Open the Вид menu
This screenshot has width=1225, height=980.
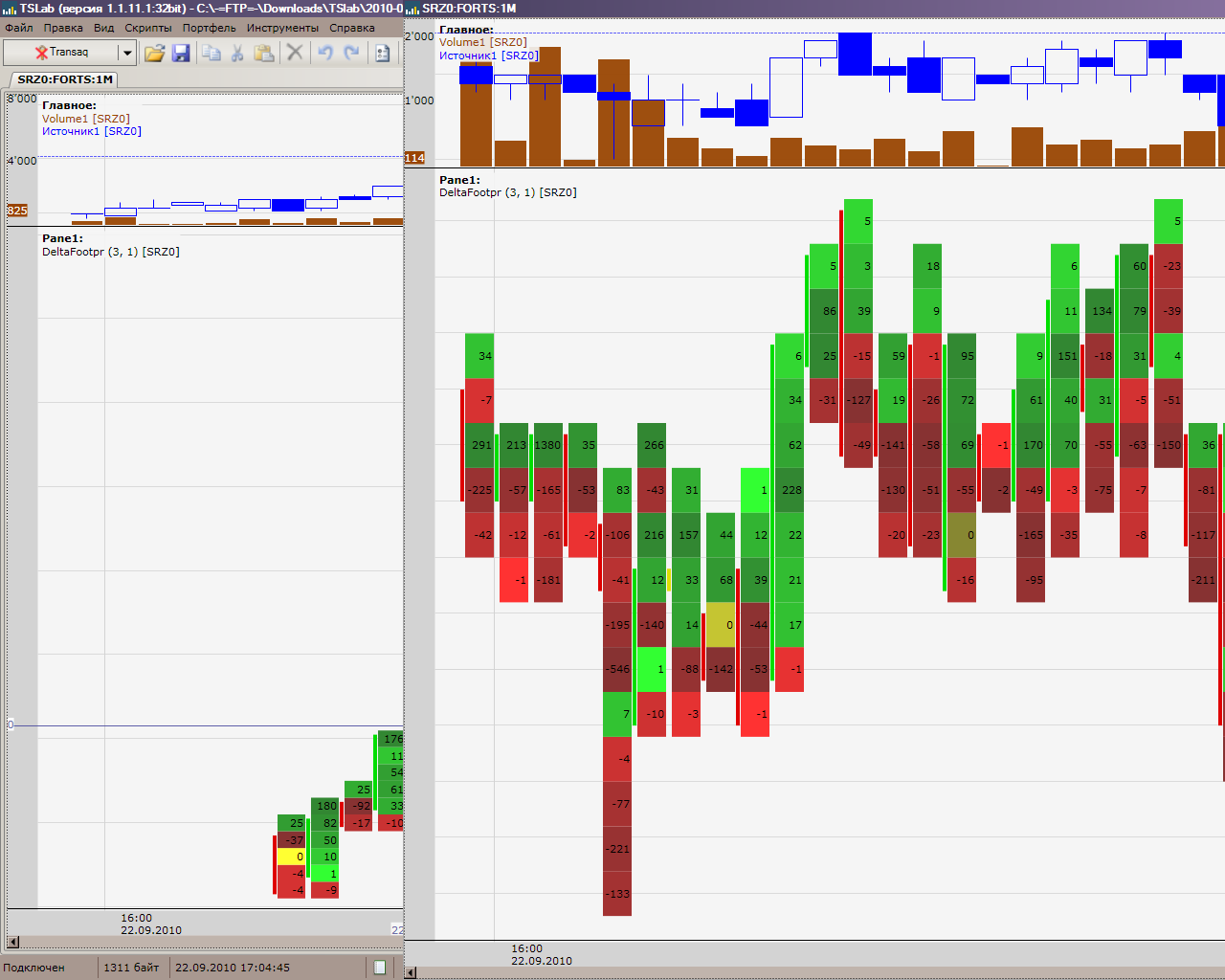[x=104, y=28]
